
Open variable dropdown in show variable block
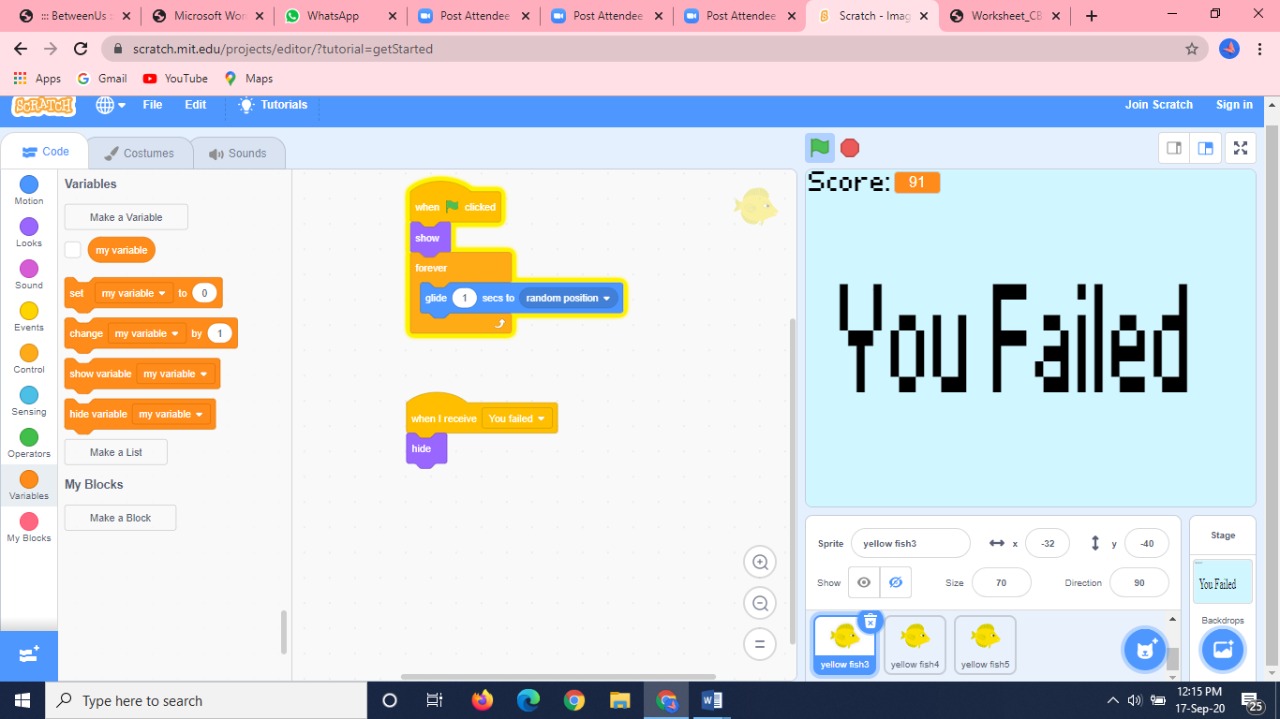point(175,374)
